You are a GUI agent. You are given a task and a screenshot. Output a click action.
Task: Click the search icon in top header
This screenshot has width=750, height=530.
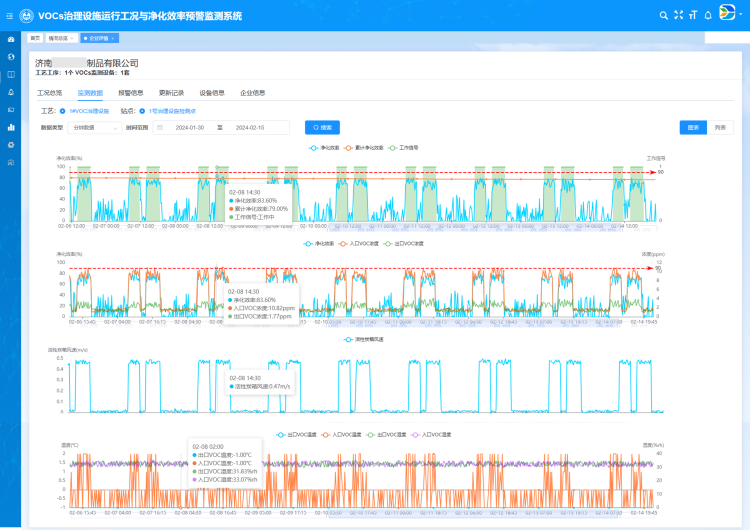[x=663, y=16]
